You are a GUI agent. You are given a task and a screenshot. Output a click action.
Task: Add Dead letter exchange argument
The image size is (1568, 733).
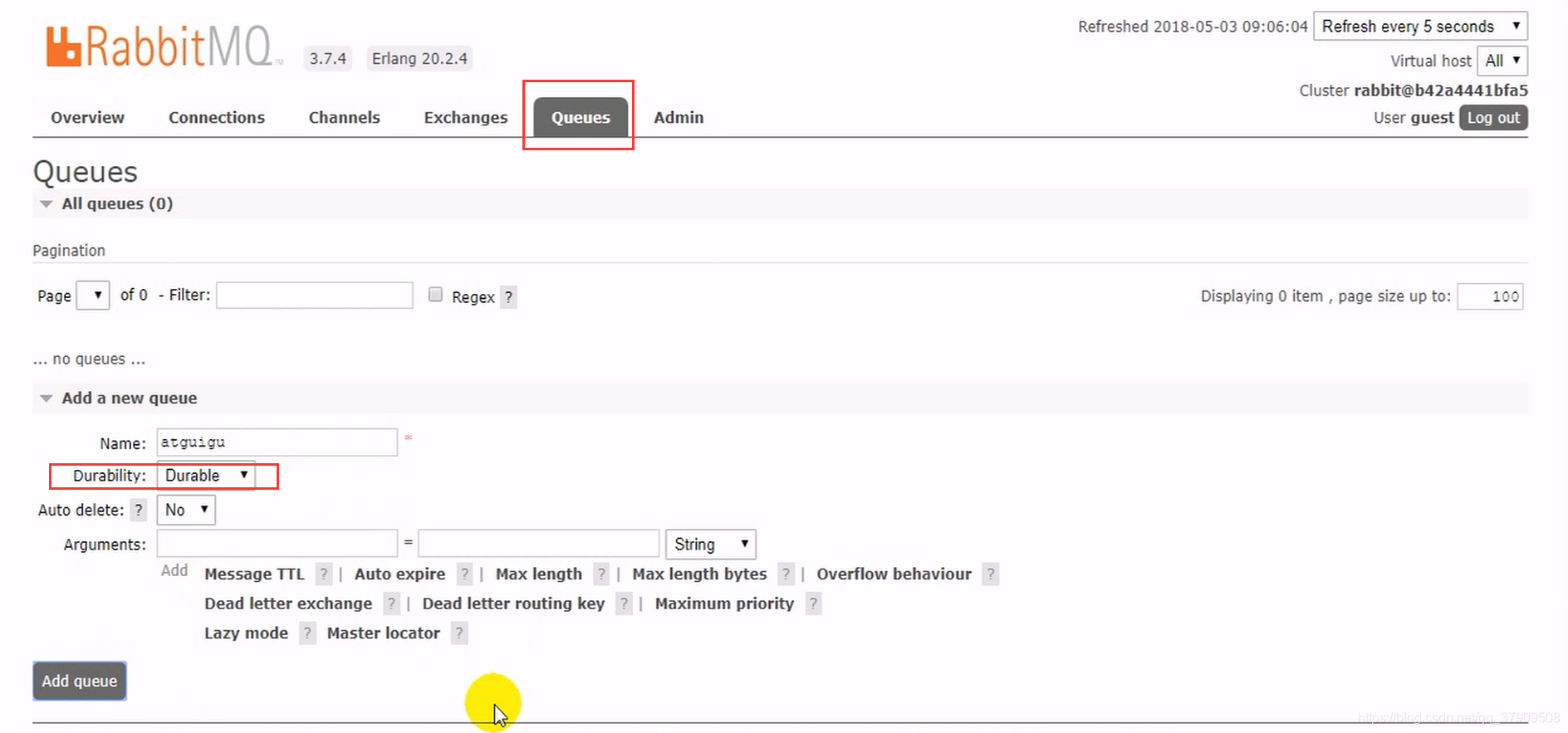tap(288, 604)
